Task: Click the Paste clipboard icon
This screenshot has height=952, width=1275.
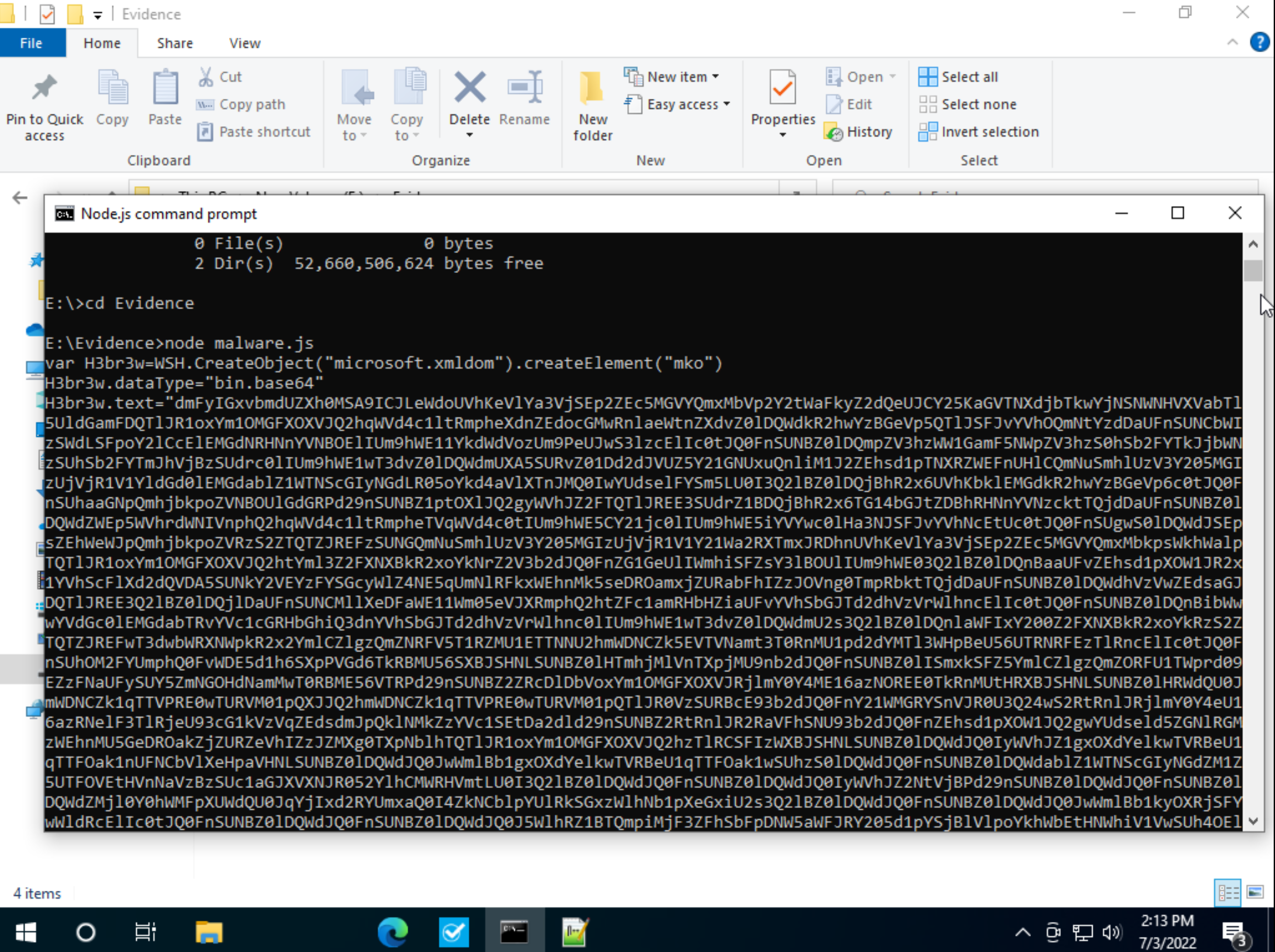Action: click(165, 88)
